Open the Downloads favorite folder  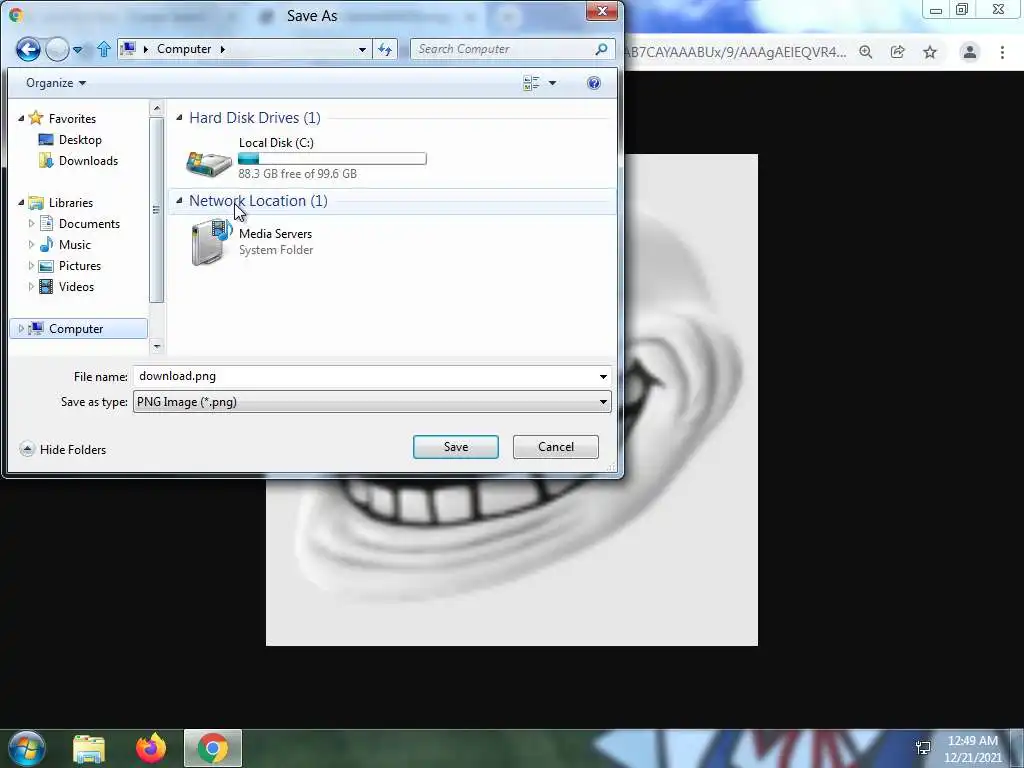[88, 161]
